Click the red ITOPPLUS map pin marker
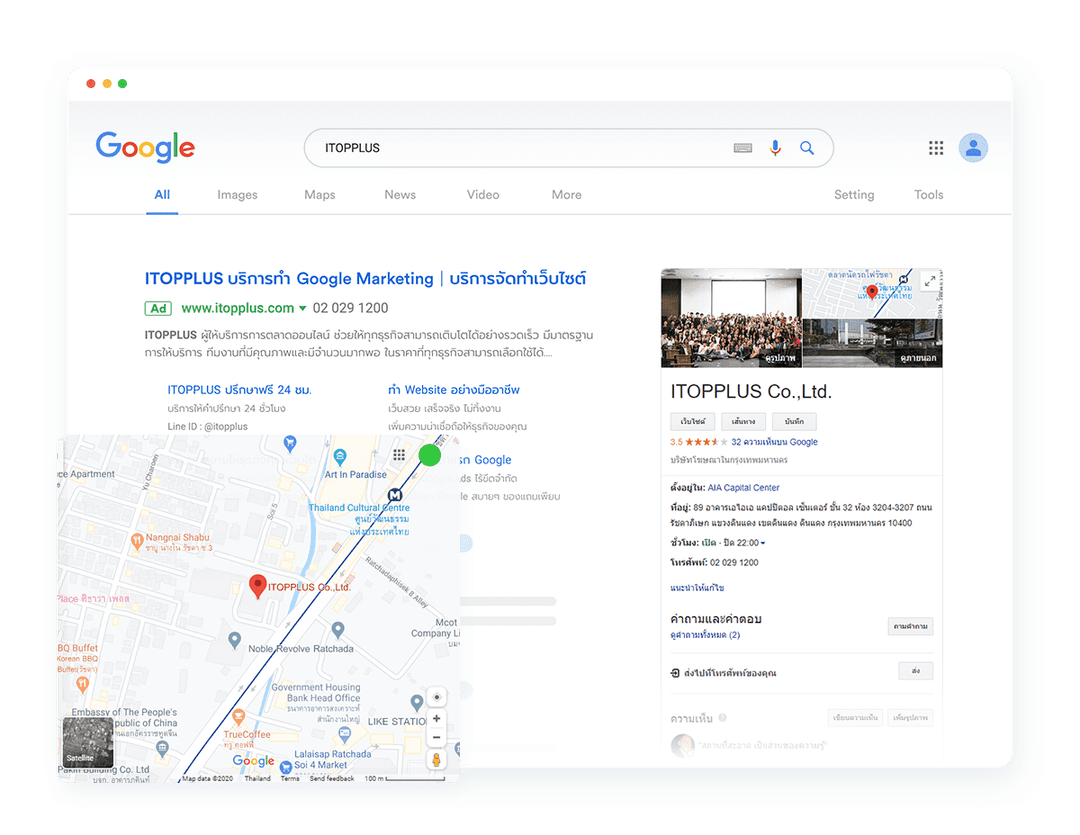This screenshot has height=835, width=1080. 257,586
